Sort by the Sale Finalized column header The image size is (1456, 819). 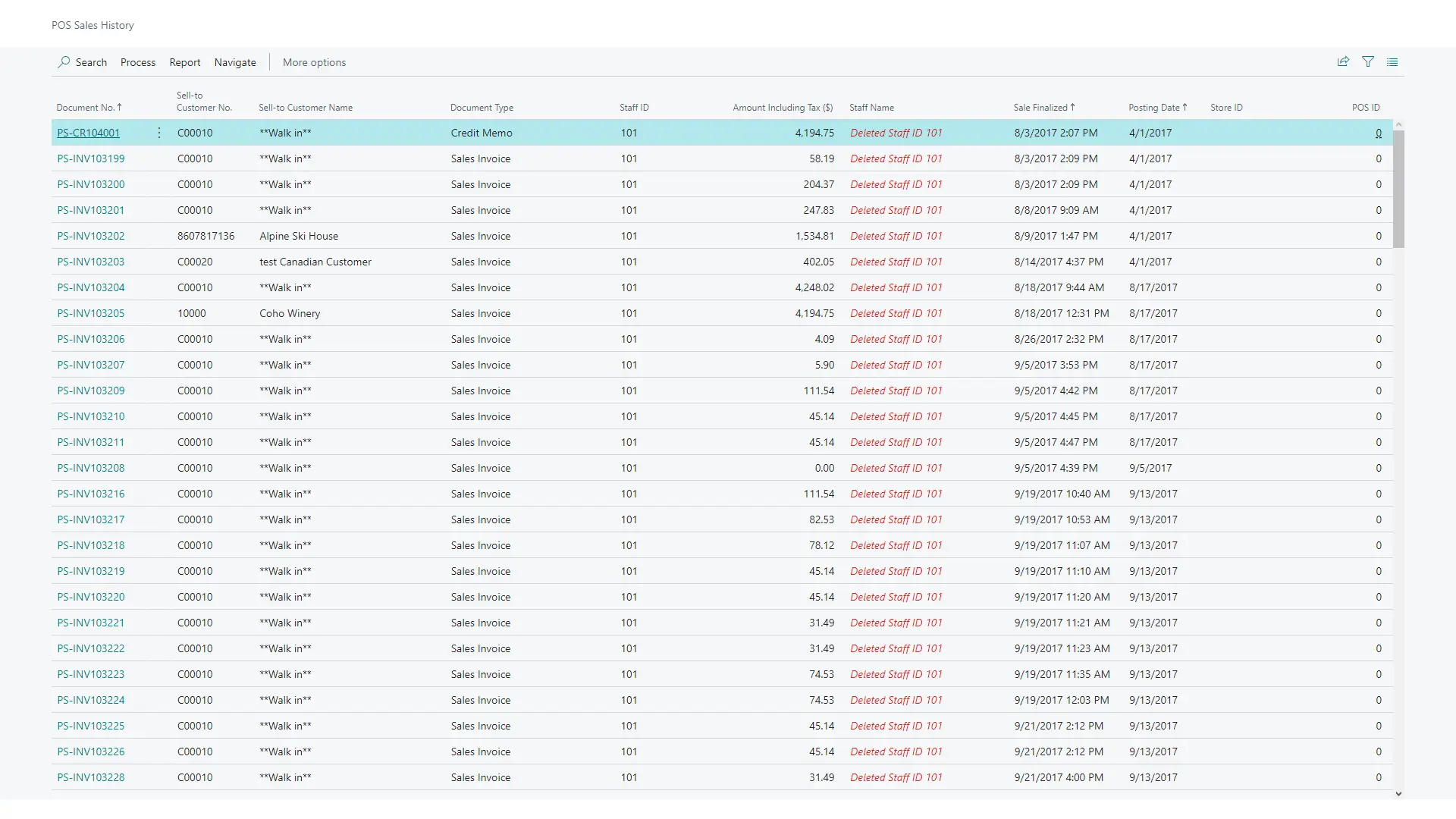pyautogui.click(x=1040, y=108)
